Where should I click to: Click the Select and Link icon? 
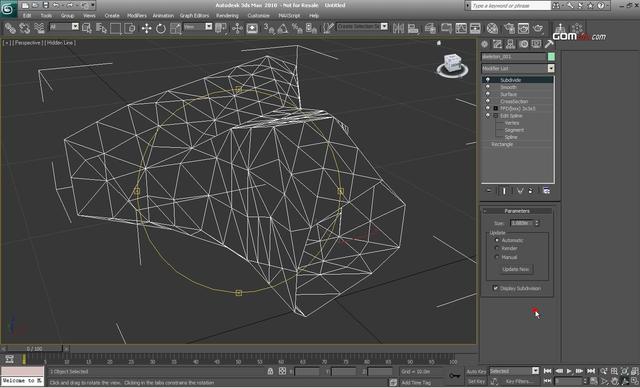coord(10,28)
